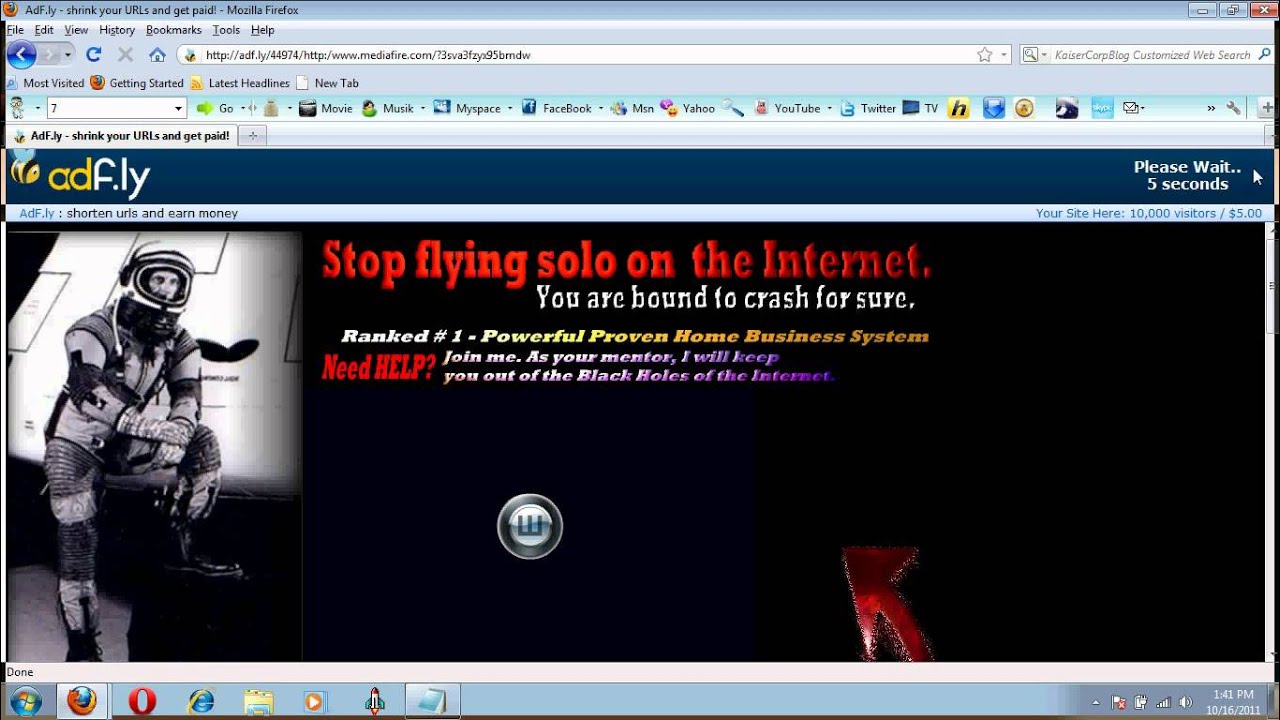
Task: Click the yellow 'h' toolbar icon
Action: pos(959,108)
